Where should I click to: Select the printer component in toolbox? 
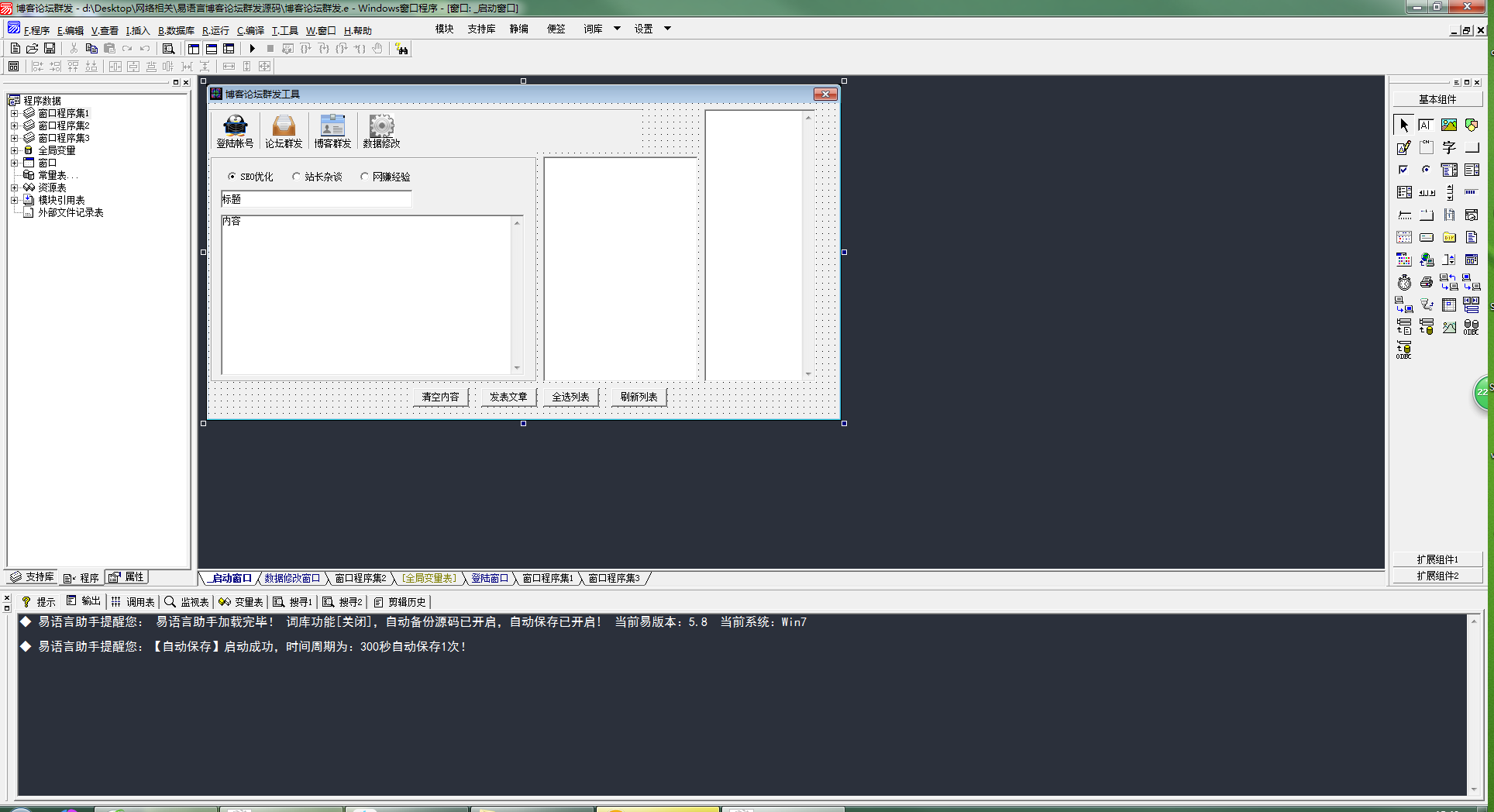1426,283
